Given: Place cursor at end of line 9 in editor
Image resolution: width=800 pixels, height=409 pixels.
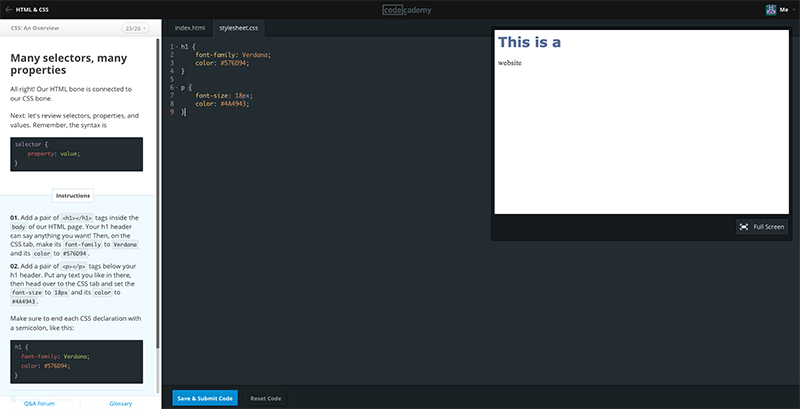Looking at the screenshot, I should click(186, 112).
